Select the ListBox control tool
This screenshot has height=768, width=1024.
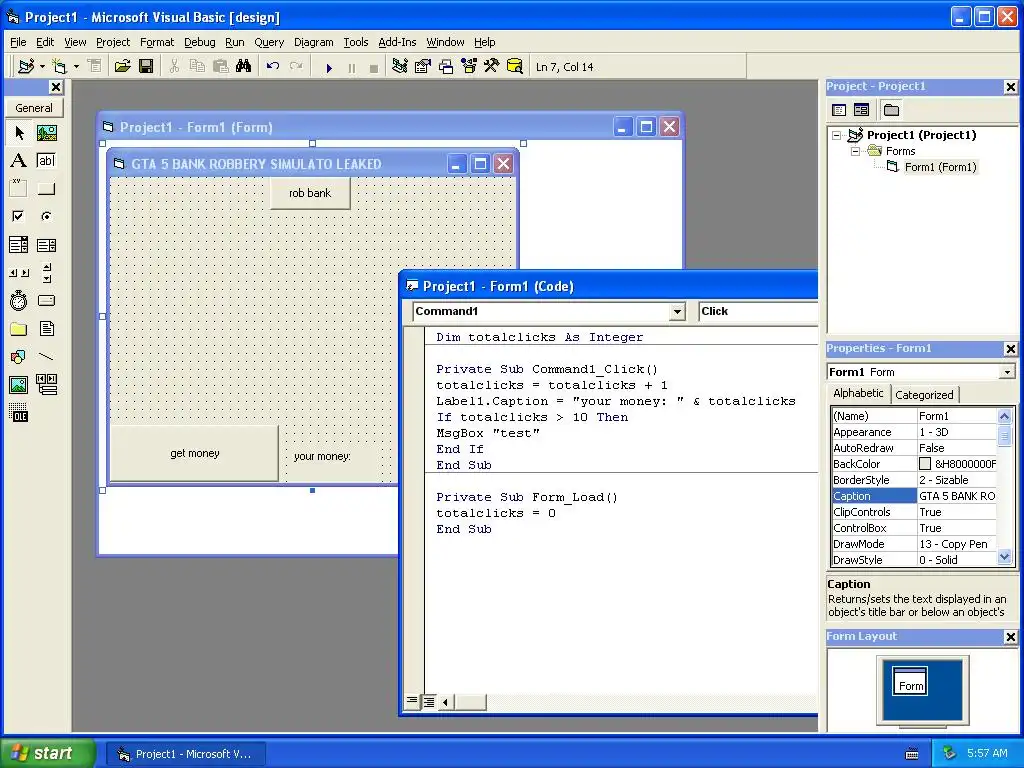click(46, 245)
